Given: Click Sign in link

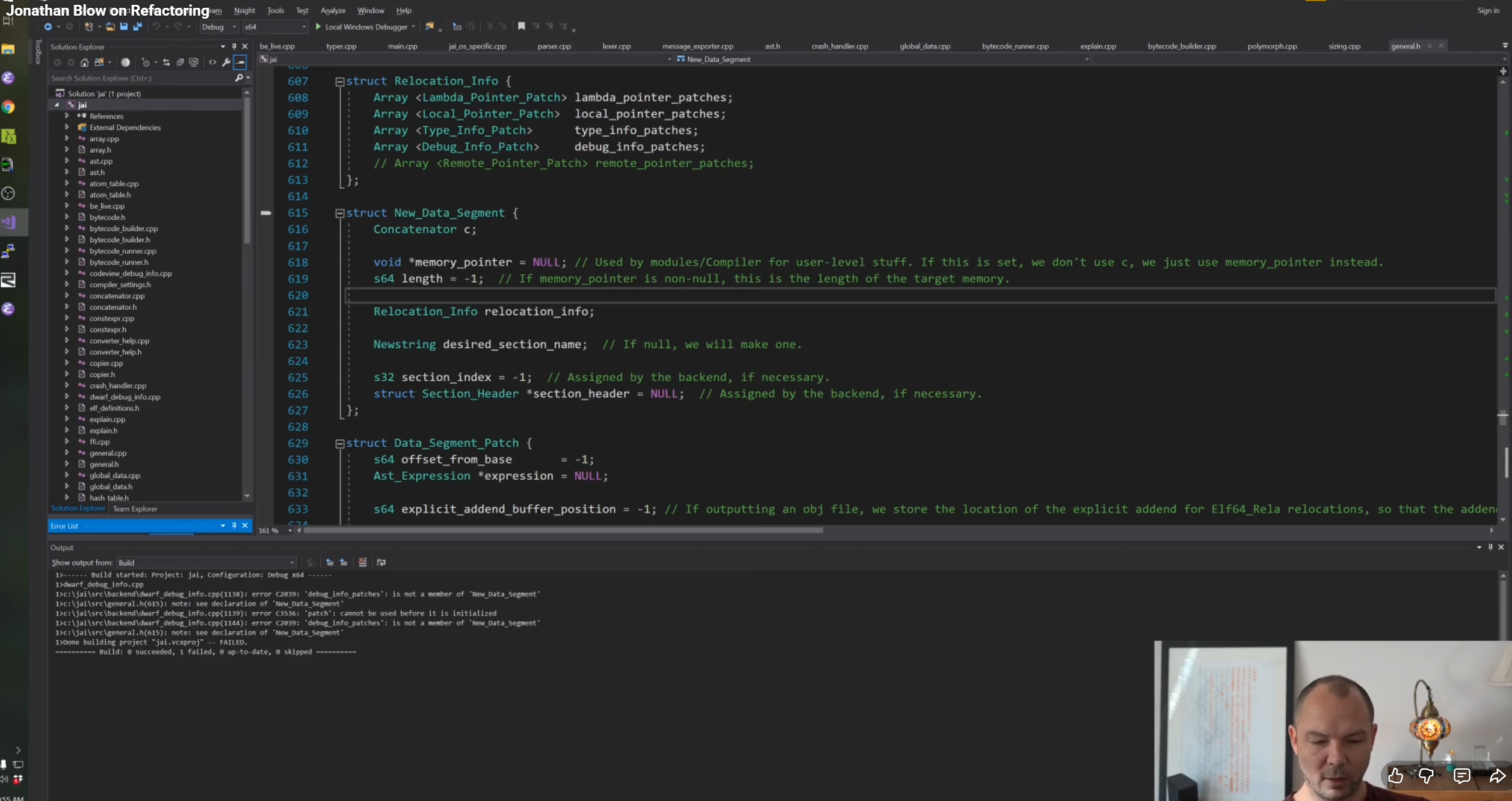Looking at the screenshot, I should [1487, 10].
